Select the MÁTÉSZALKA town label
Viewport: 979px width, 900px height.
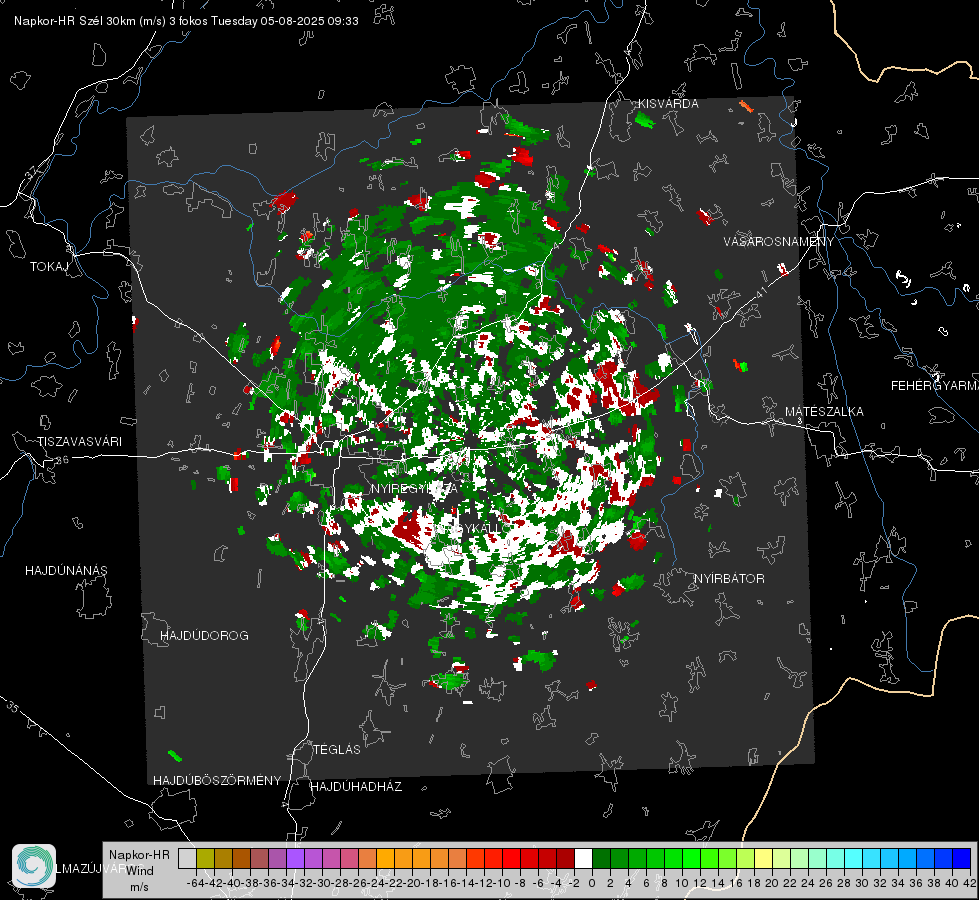pyautogui.click(x=824, y=412)
